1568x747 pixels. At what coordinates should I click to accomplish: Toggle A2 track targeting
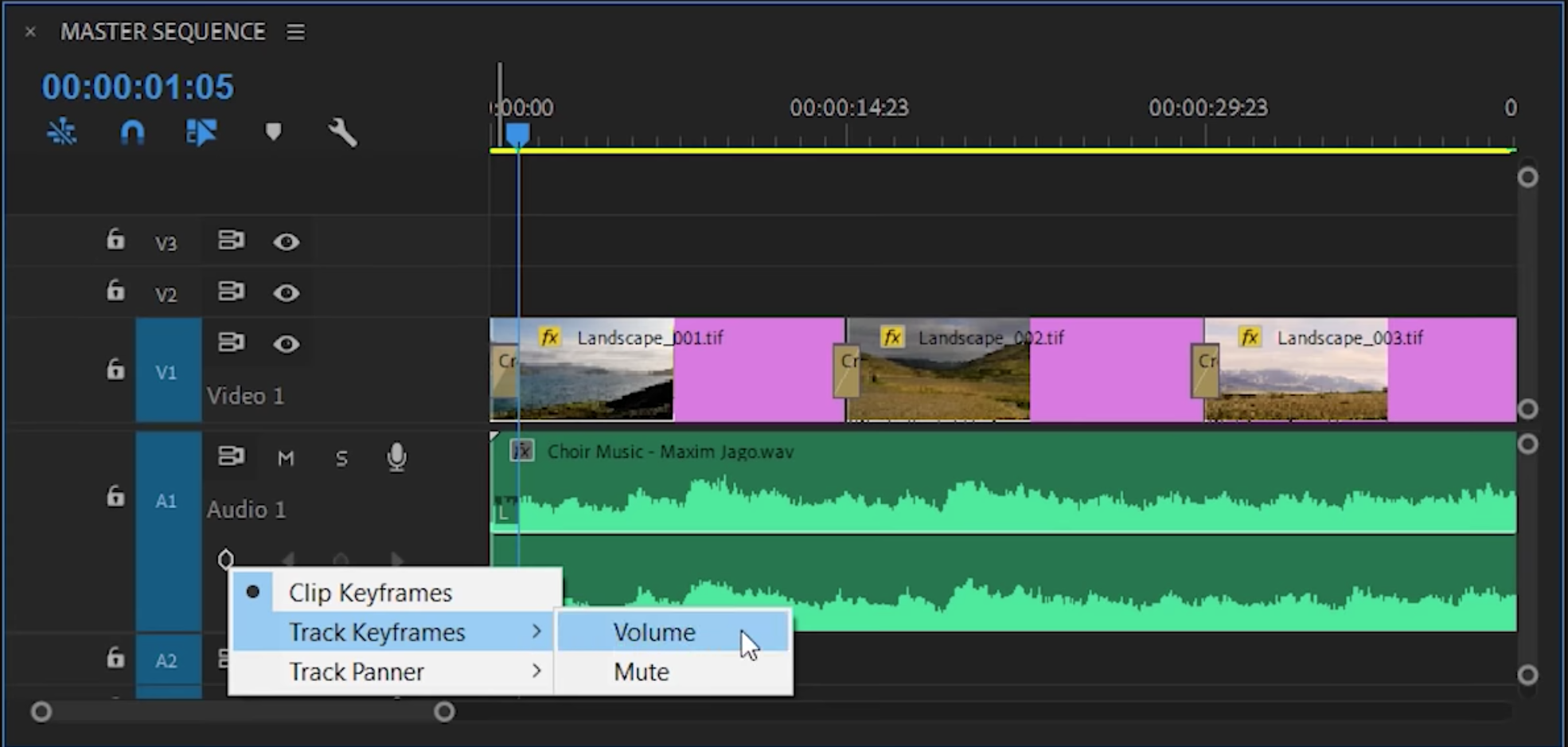[168, 661]
